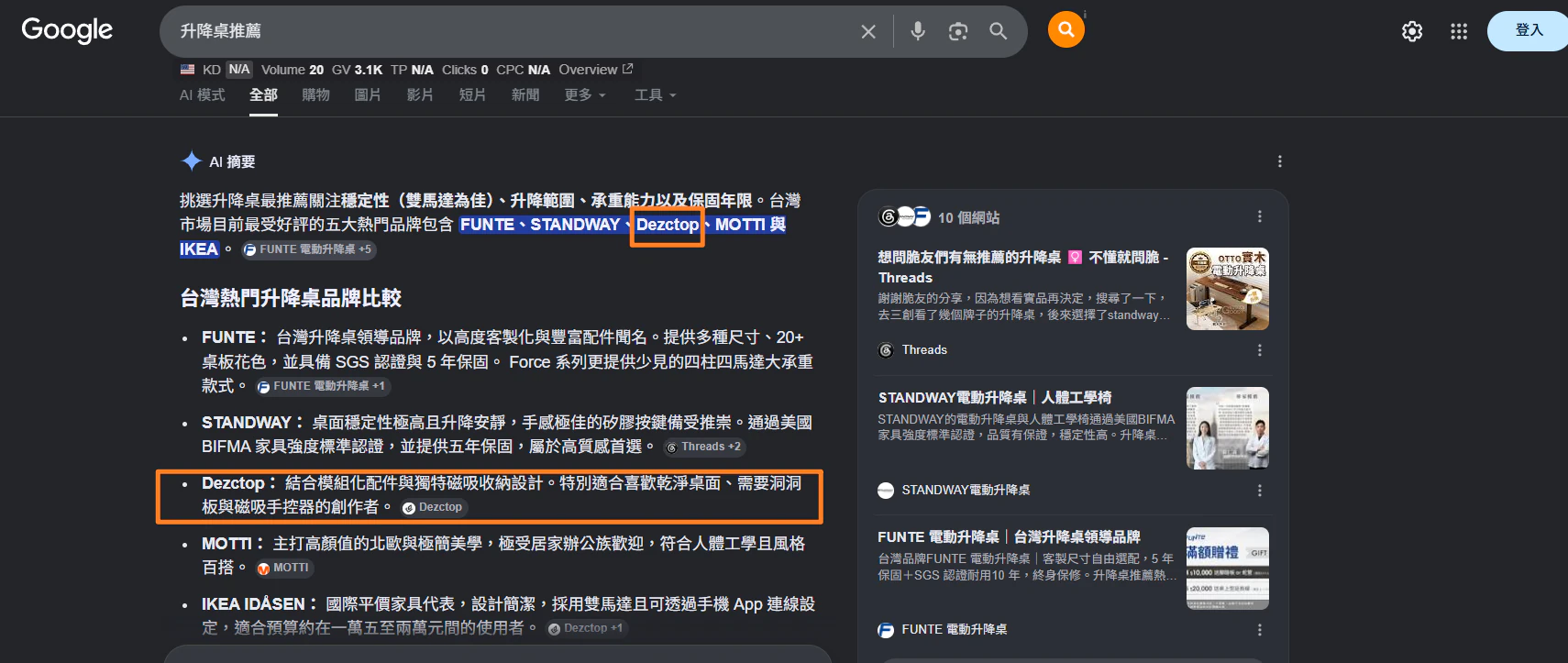The height and width of the screenshot is (663, 1568).
Task: Open the 'Threads +2' source chip
Action: point(704,447)
